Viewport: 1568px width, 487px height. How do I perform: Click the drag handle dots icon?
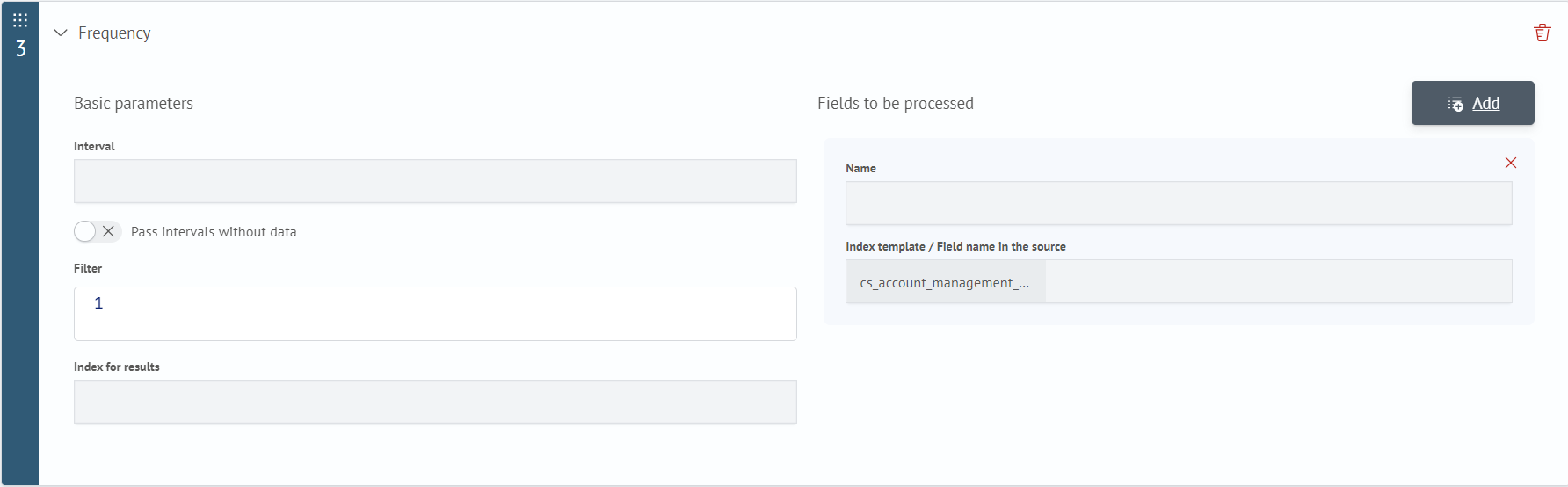pyautogui.click(x=20, y=19)
